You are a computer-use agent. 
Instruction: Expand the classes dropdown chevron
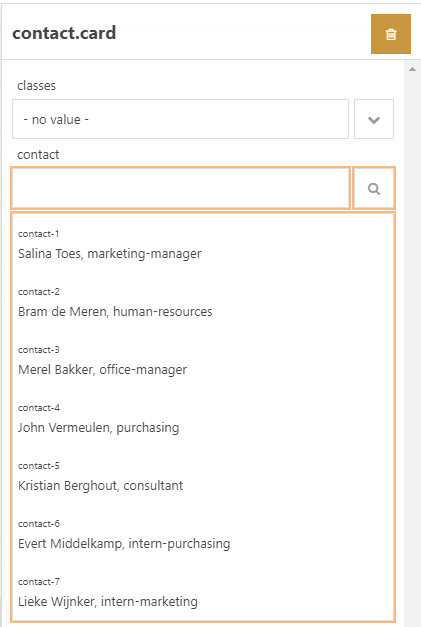click(x=374, y=119)
